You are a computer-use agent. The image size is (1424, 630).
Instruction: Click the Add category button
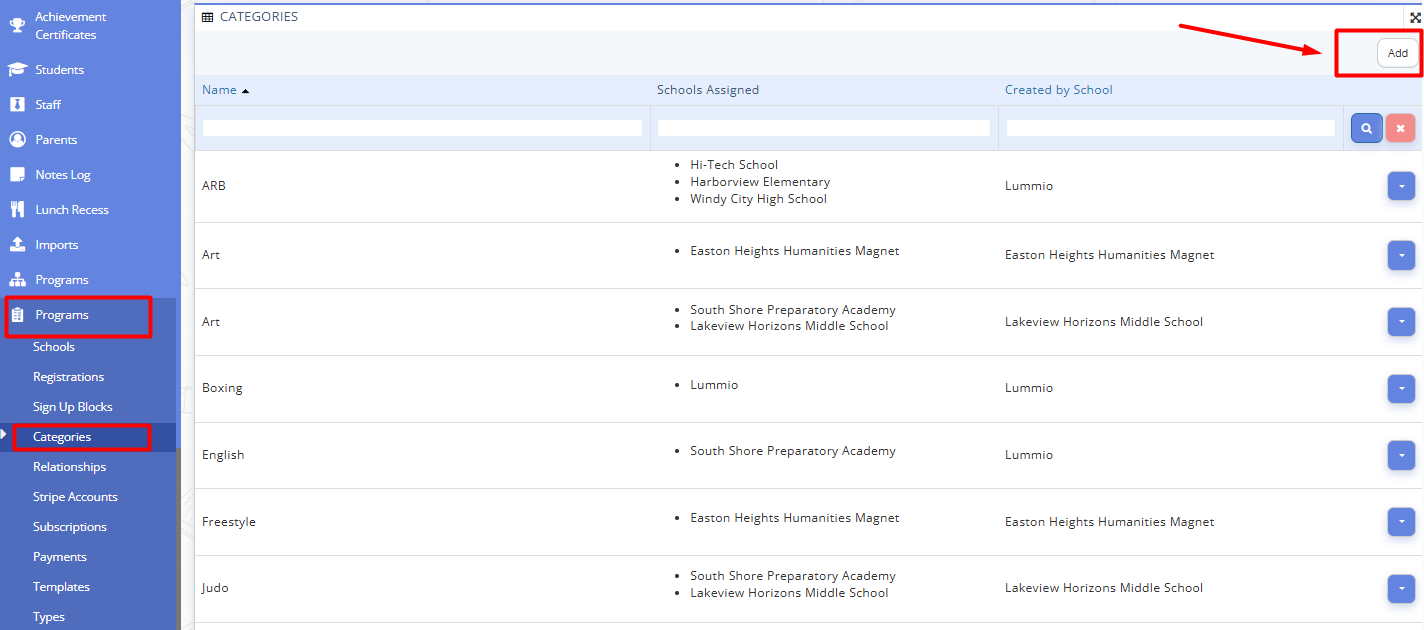[1397, 53]
